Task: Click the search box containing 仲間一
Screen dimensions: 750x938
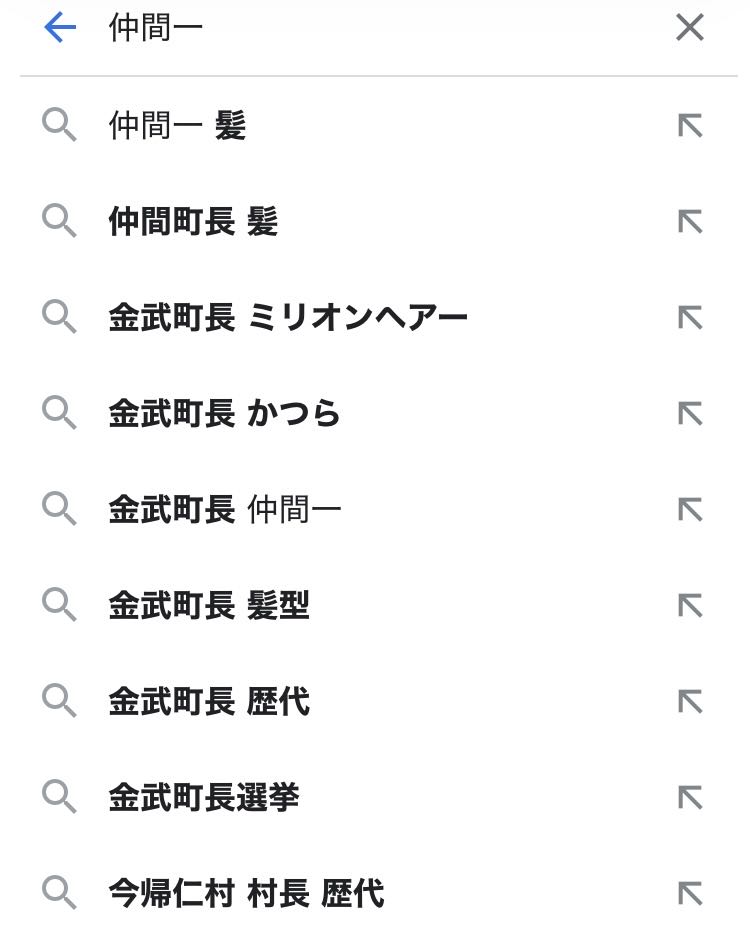Action: 380,28
